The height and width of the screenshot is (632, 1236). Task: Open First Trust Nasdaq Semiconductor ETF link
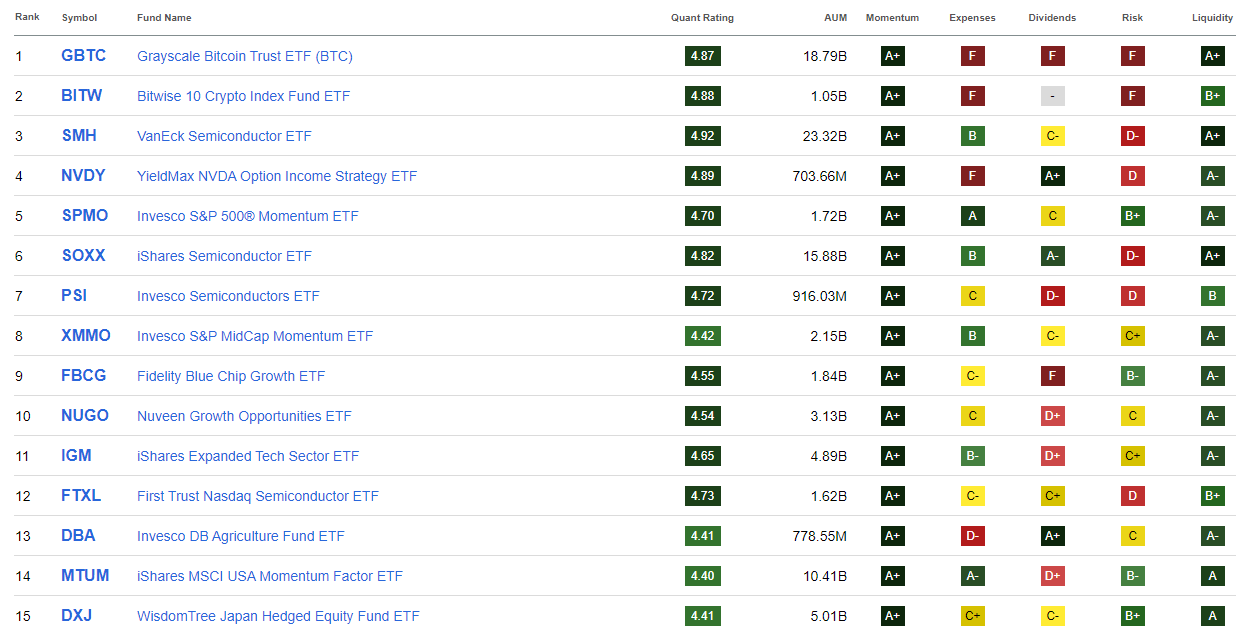[258, 496]
